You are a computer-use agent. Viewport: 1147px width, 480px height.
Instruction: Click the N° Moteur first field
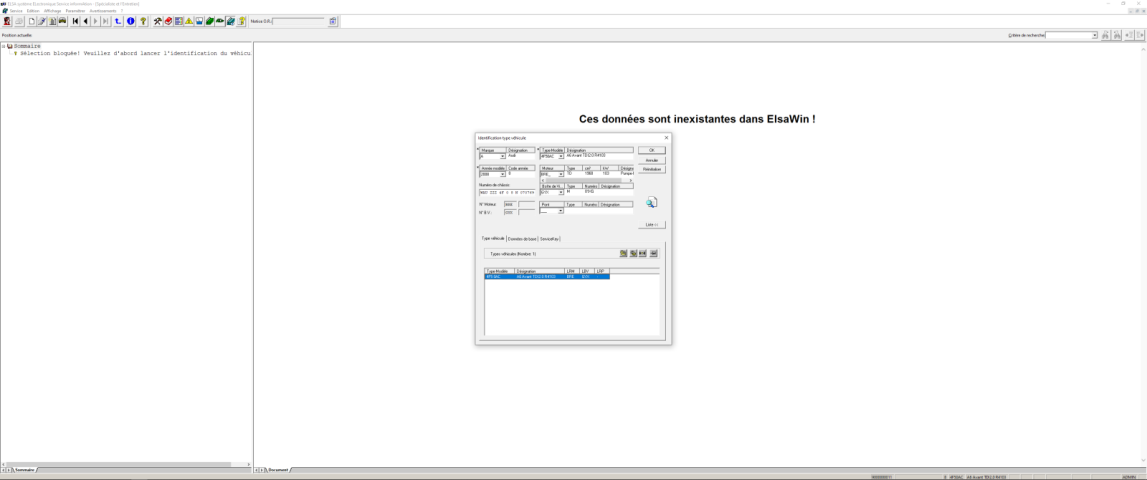[510, 204]
